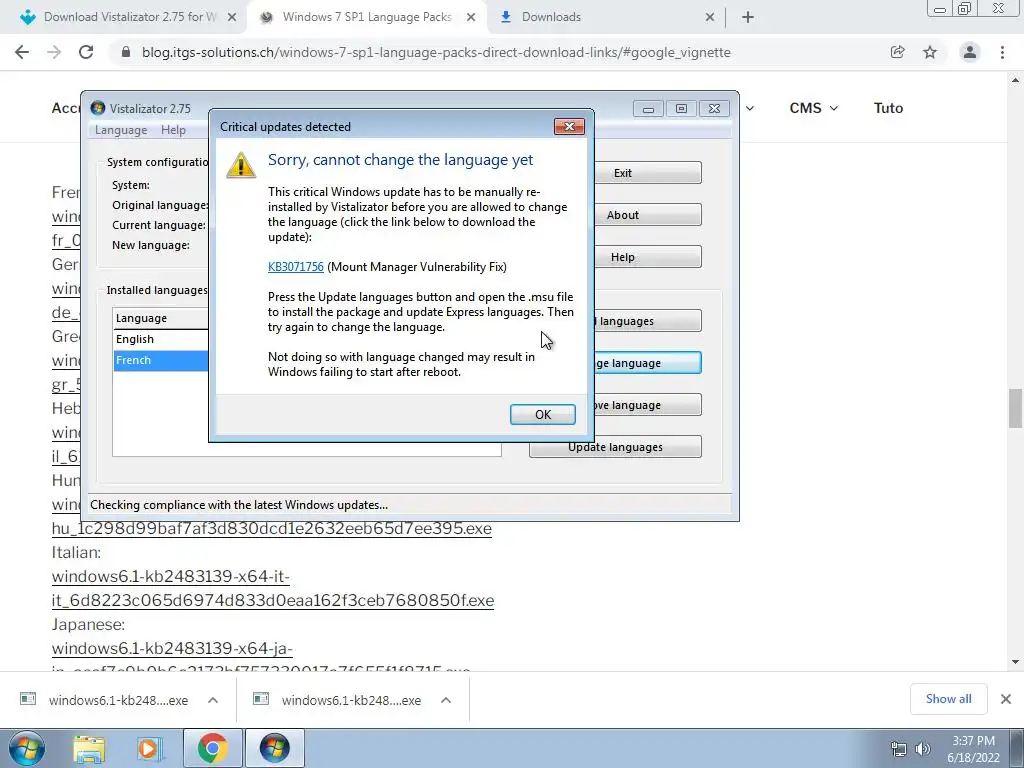Open Windows Explorer from taskbar
This screenshot has height=768, width=1024.
coord(89,748)
